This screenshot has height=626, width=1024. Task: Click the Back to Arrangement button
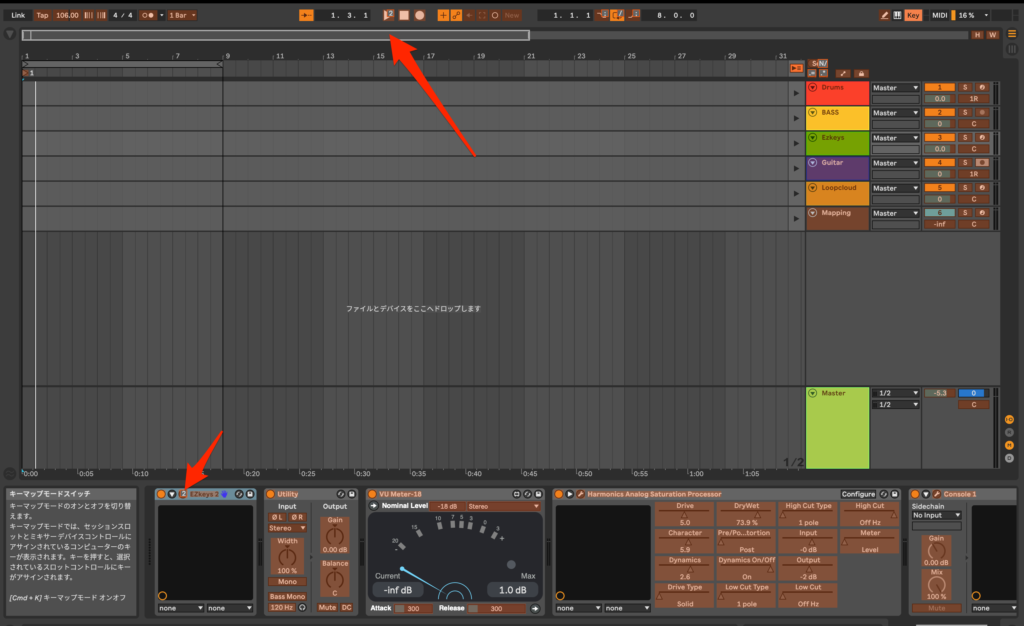(x=796, y=67)
